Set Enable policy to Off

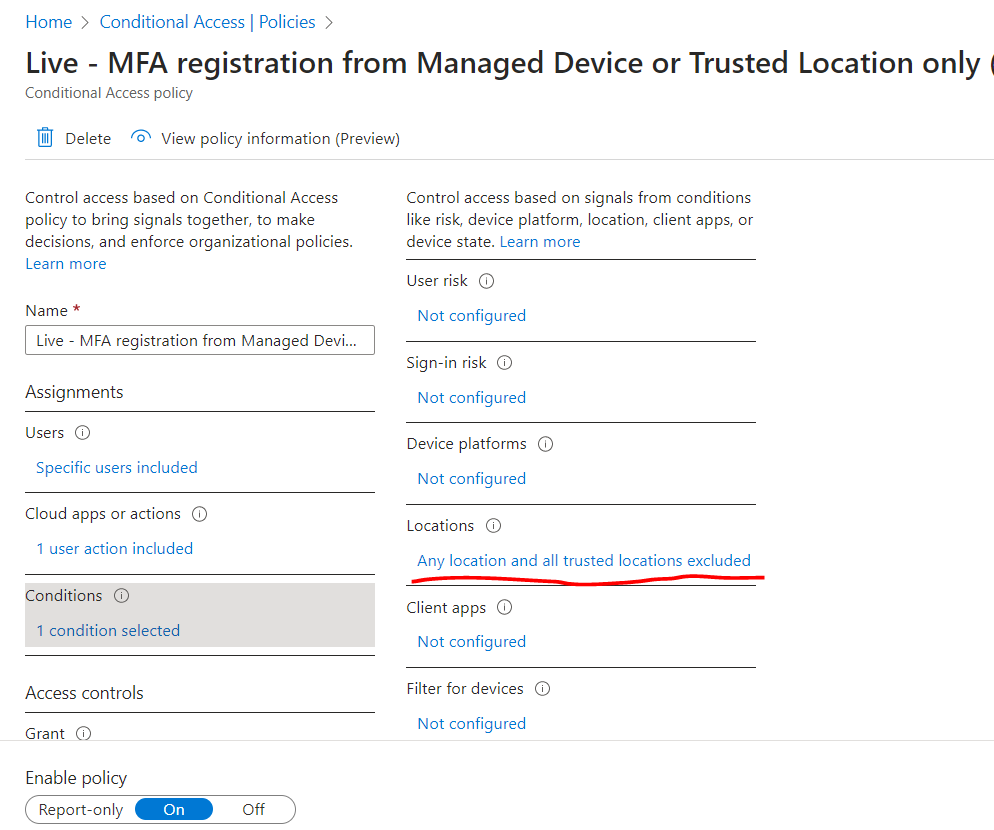point(253,809)
